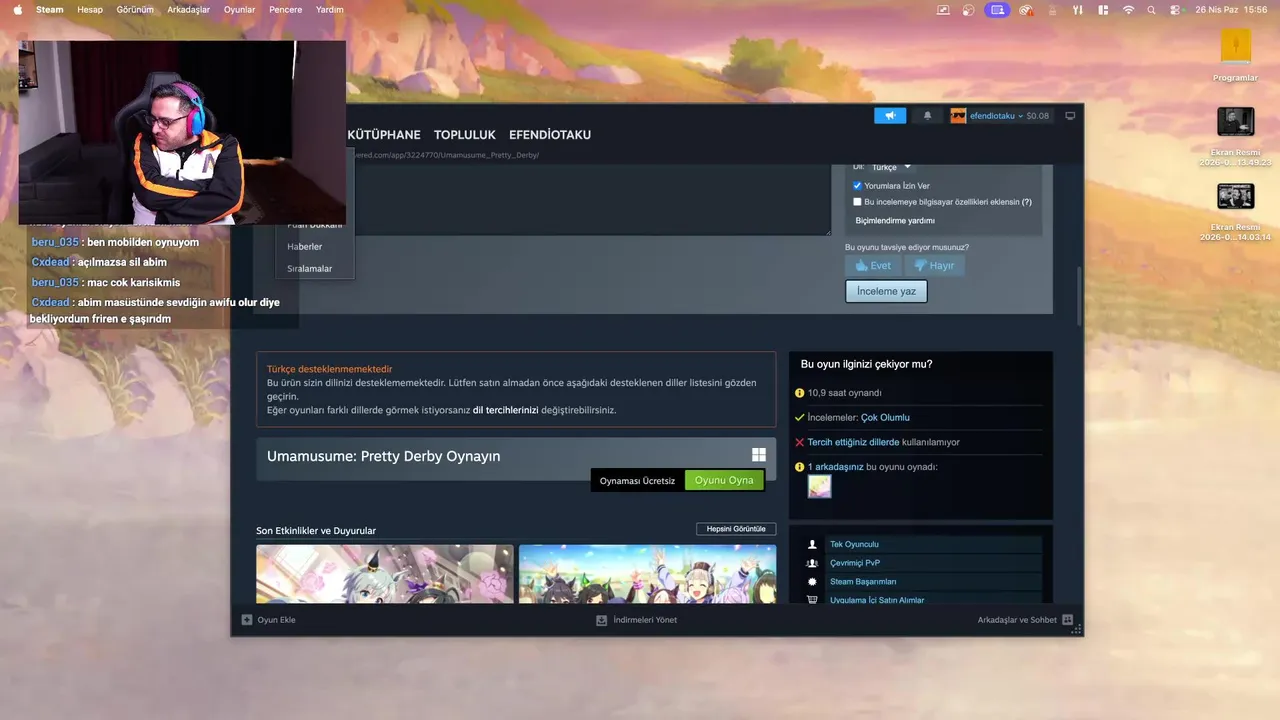This screenshot has height=720, width=1280.
Task: Choose Hayır thumbs-down button
Action: 934,266
